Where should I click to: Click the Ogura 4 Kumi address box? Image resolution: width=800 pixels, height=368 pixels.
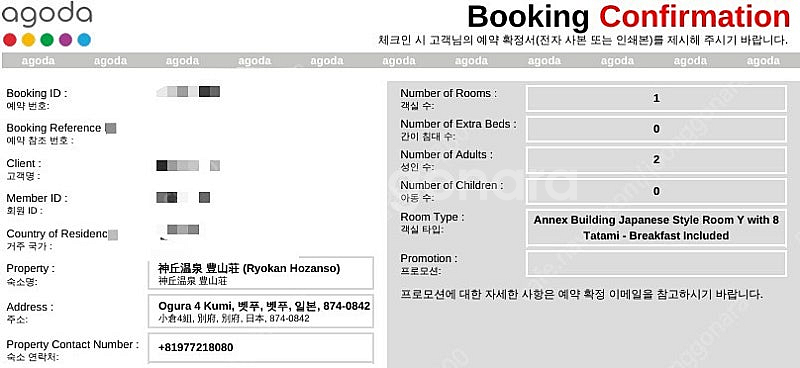[261, 311]
